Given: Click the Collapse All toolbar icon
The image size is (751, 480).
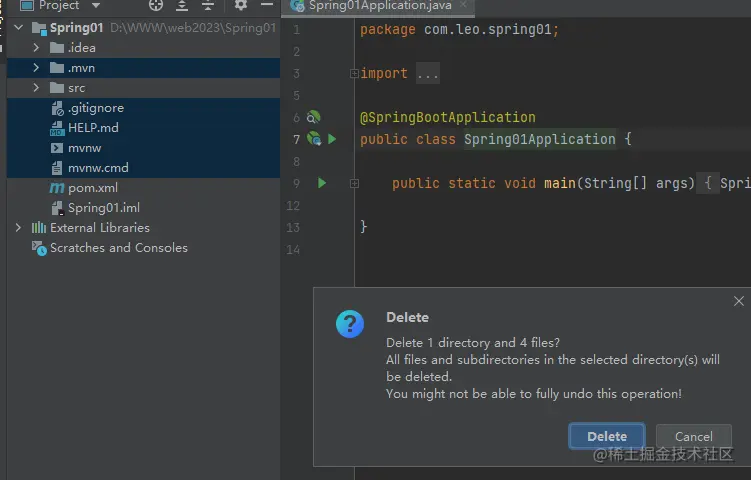Looking at the screenshot, I should coord(207,6).
